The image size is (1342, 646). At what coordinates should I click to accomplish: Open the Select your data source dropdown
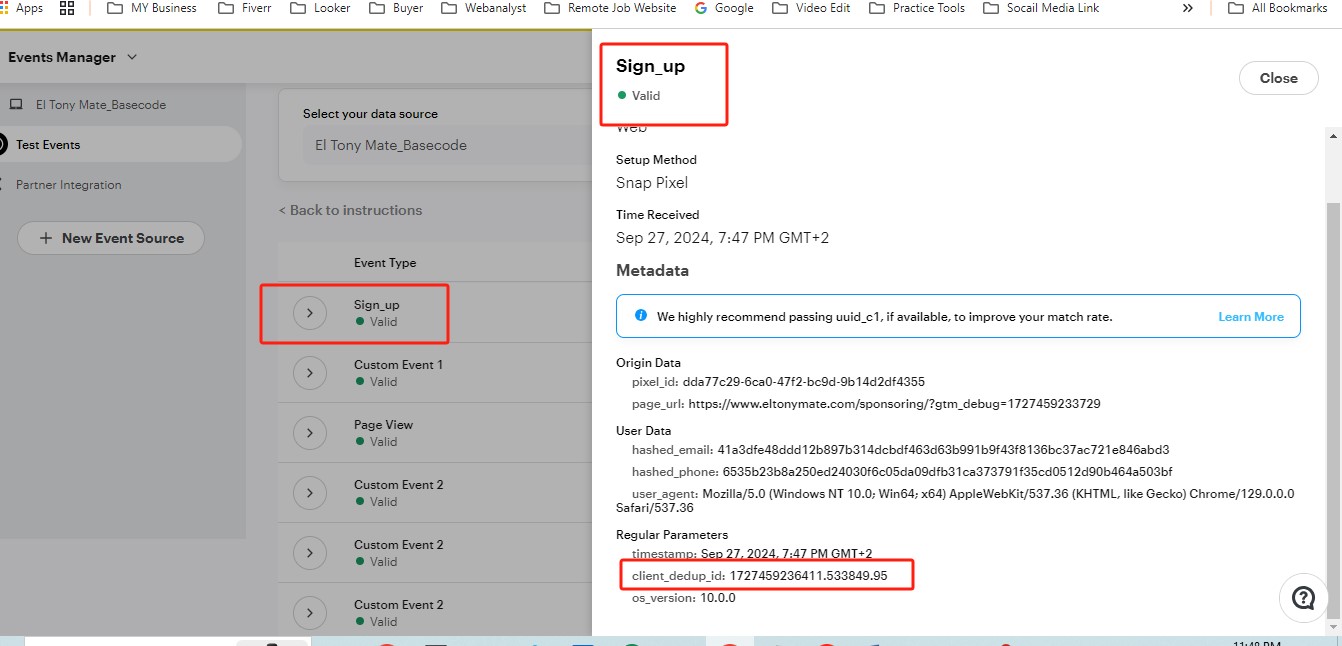tap(448, 145)
